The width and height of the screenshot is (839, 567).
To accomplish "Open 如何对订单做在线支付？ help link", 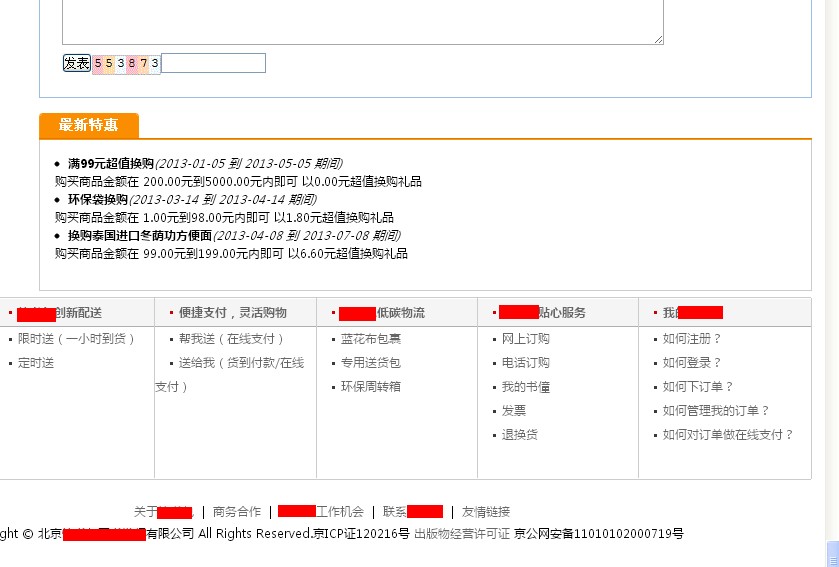I will point(728,435).
